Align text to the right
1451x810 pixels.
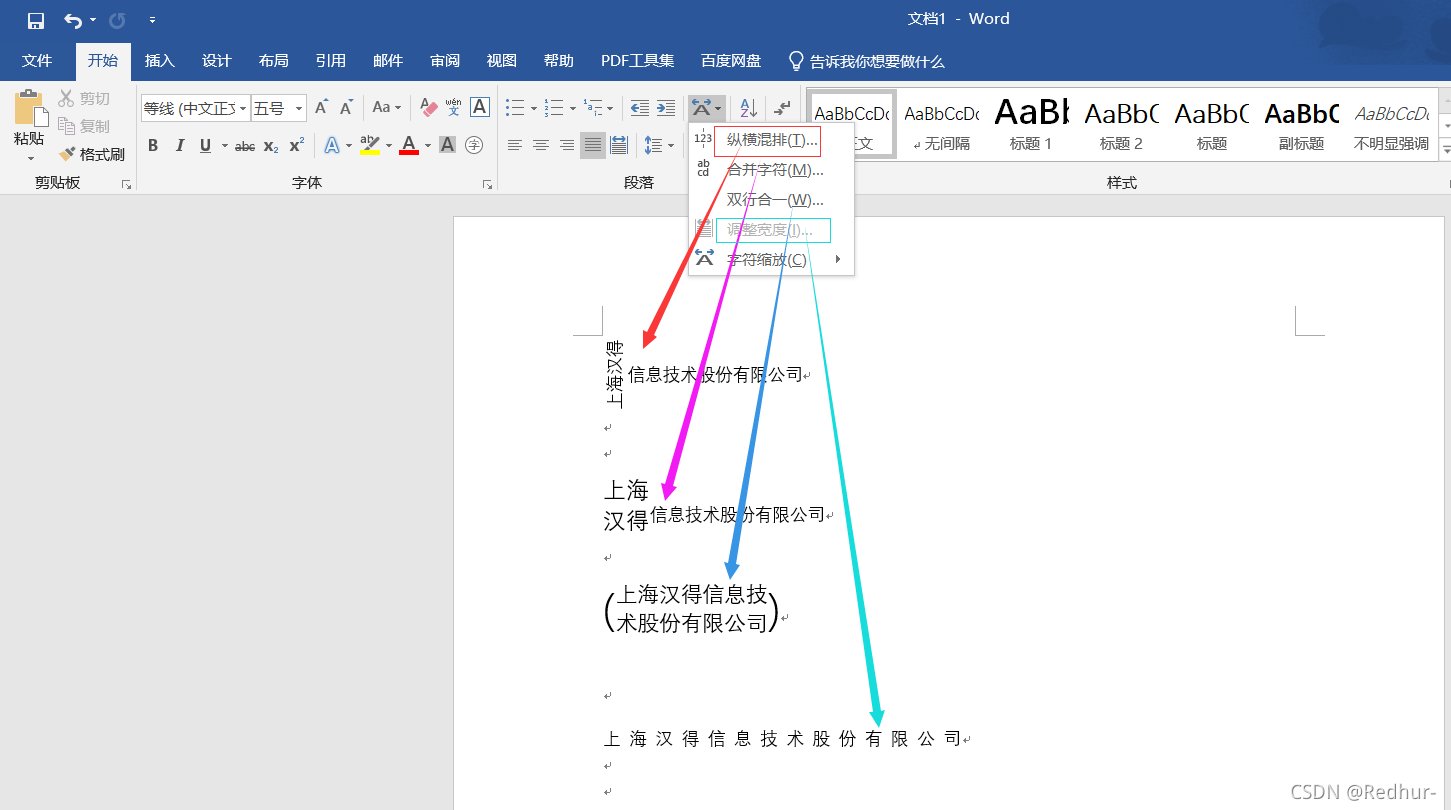click(567, 146)
